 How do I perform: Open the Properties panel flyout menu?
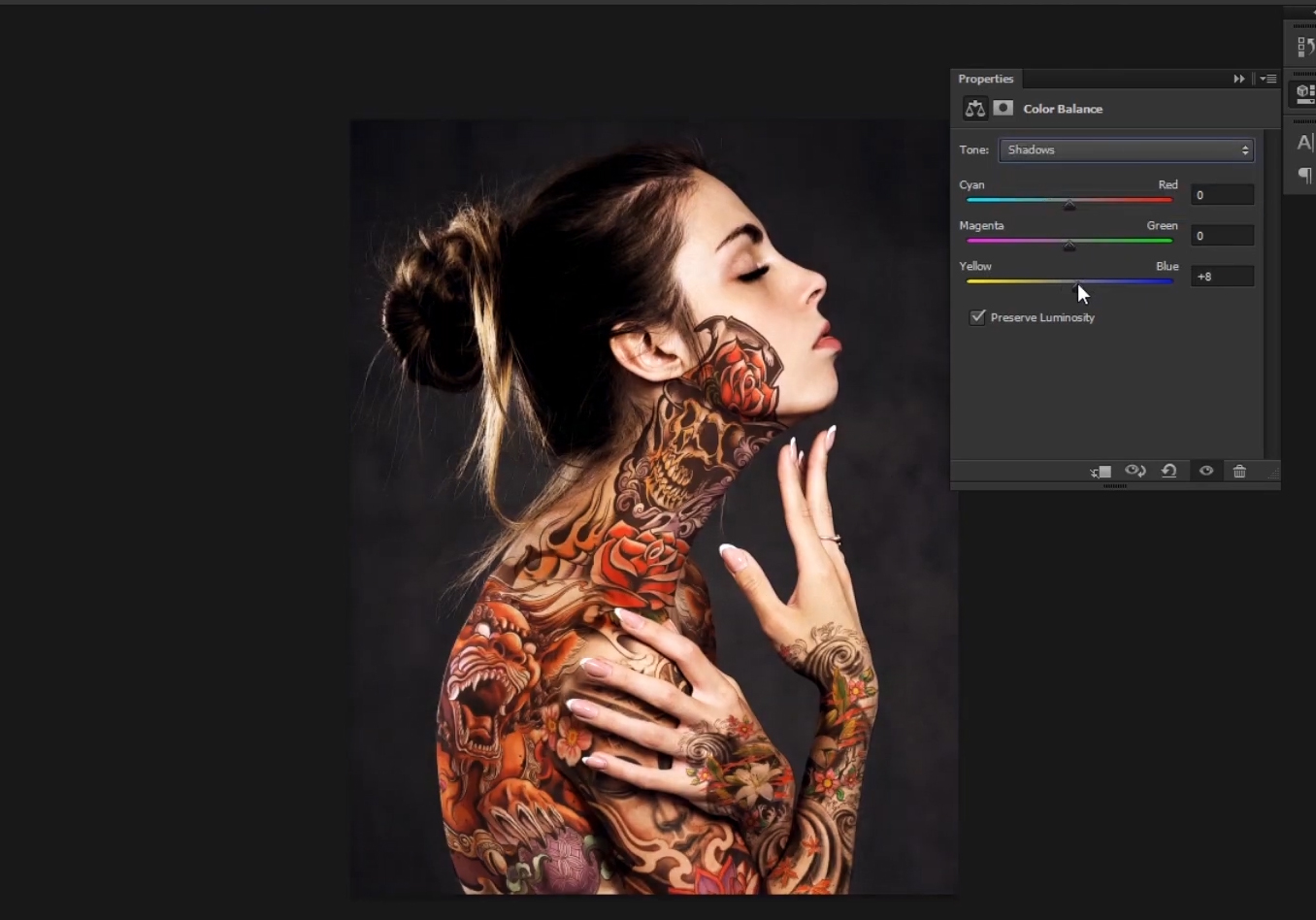pyautogui.click(x=1268, y=79)
